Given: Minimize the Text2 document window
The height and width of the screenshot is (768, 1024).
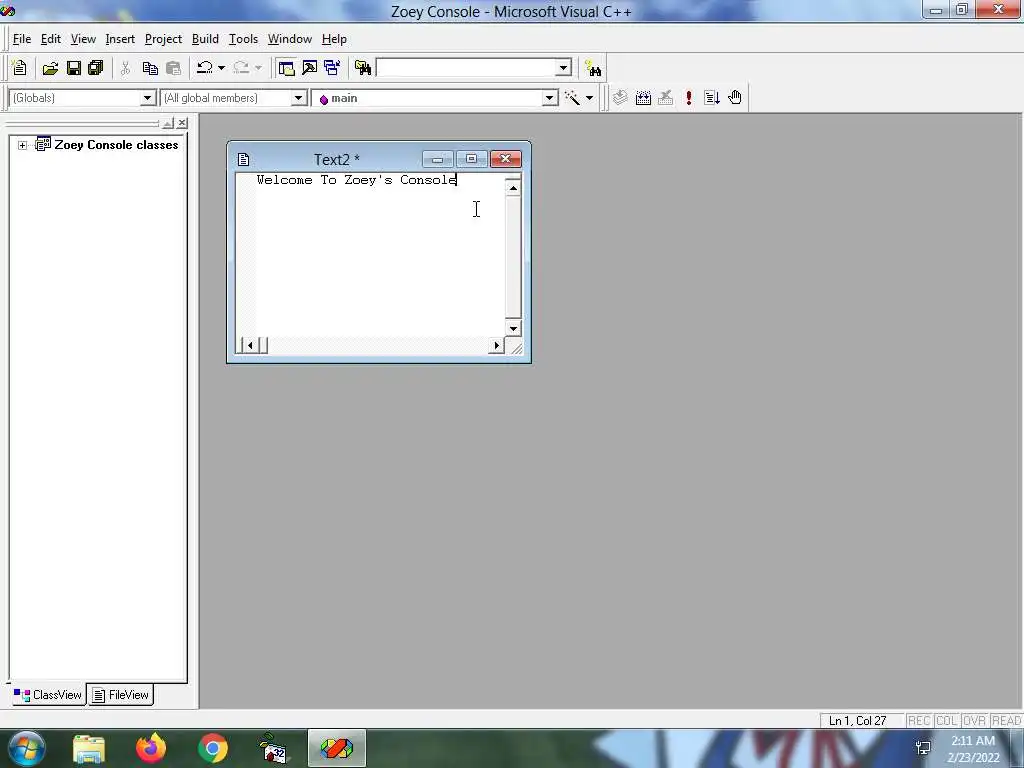Looking at the screenshot, I should [x=438, y=159].
